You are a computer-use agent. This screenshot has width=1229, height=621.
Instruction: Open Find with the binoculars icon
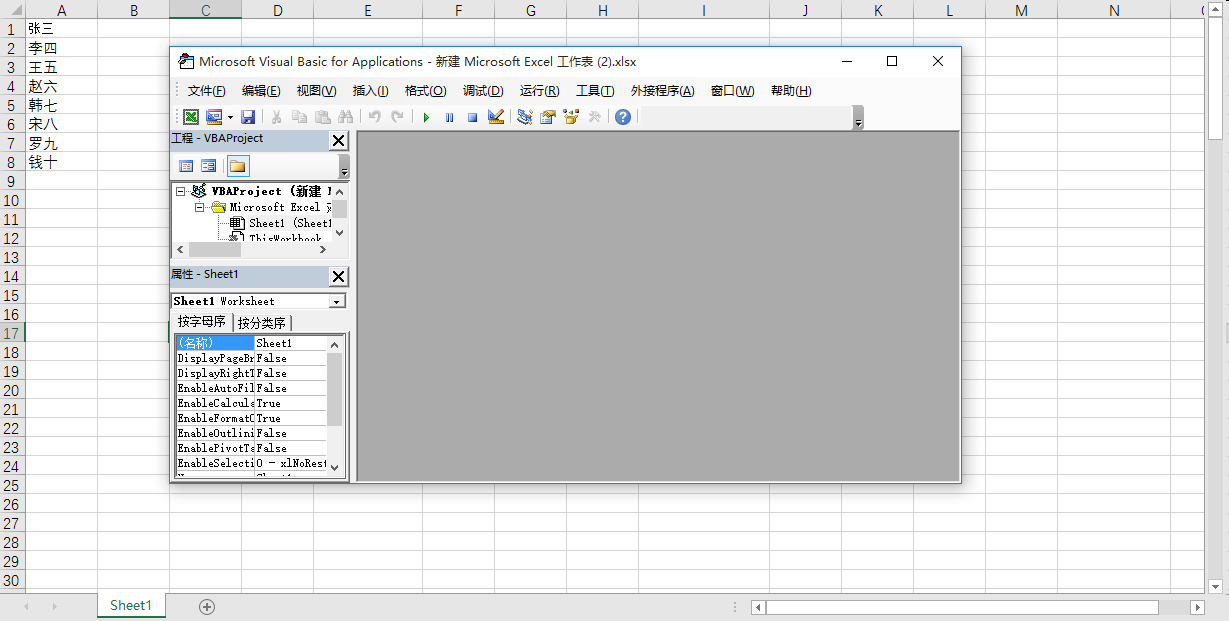(x=346, y=117)
